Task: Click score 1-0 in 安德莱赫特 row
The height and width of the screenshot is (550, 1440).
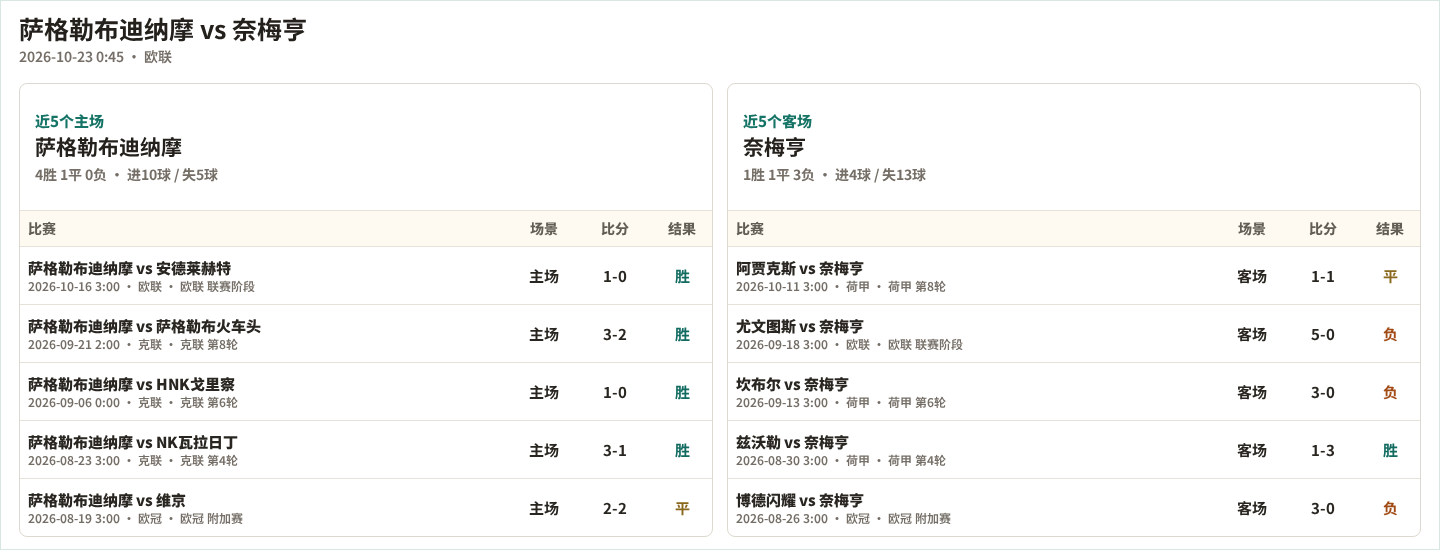Action: click(x=615, y=276)
